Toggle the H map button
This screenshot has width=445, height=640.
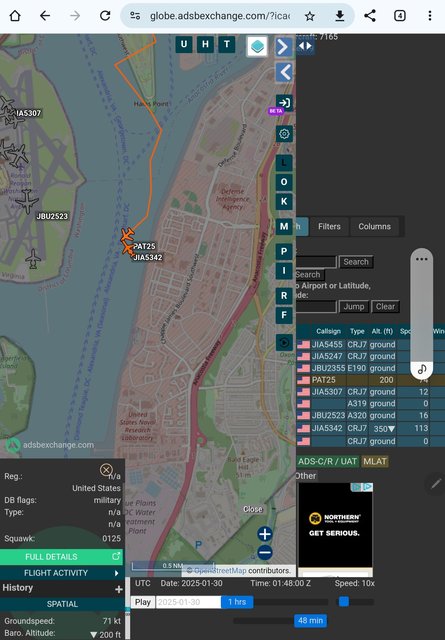tap(205, 44)
